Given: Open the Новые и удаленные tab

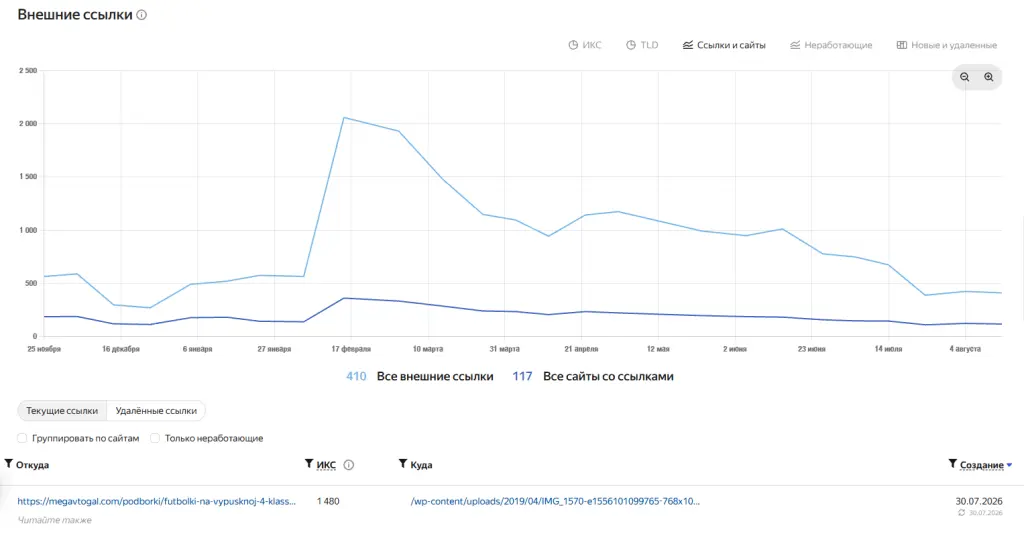Looking at the screenshot, I should (946, 45).
